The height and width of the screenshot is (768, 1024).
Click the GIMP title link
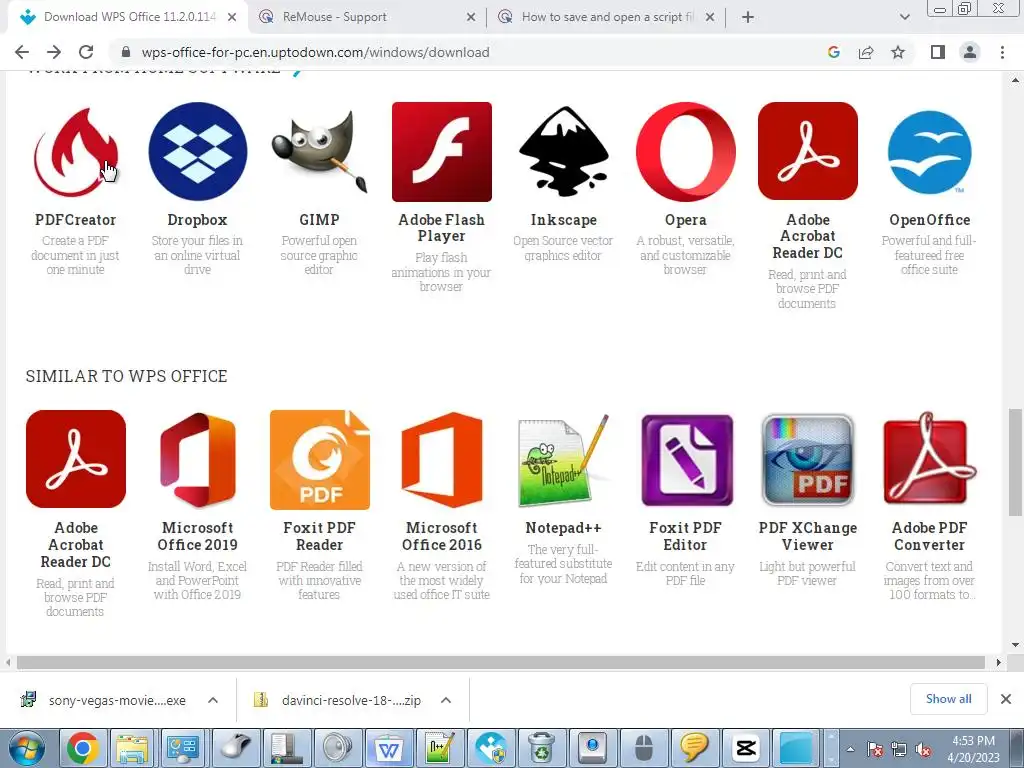[319, 220]
